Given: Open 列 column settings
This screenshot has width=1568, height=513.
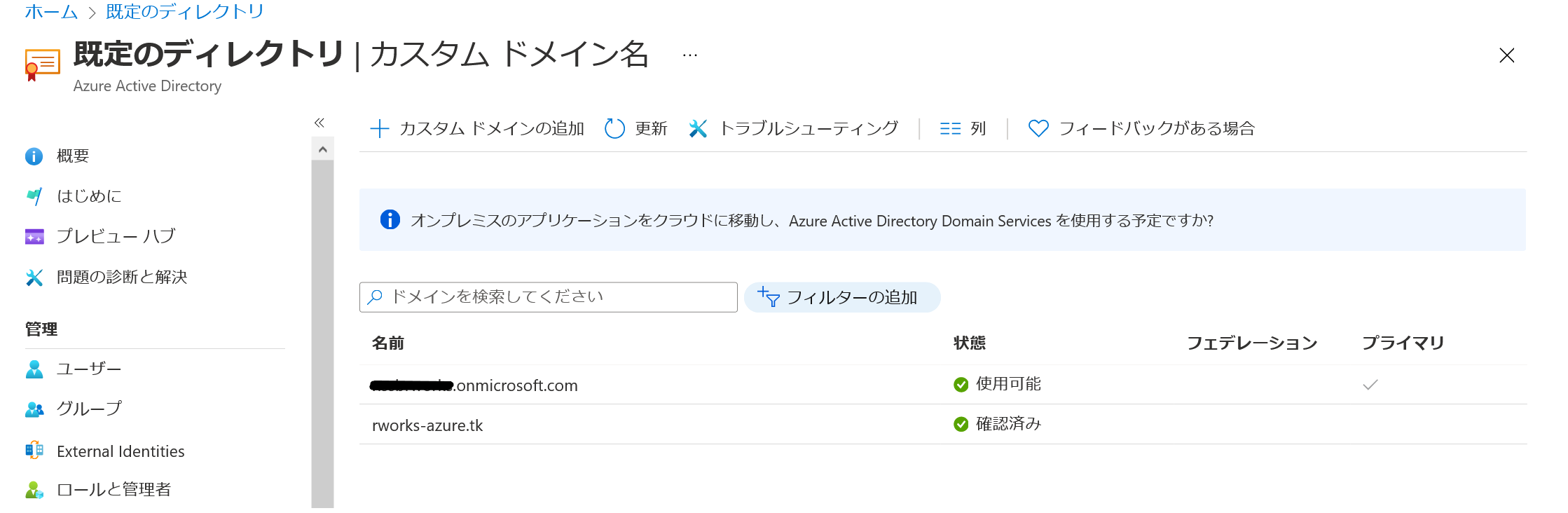Looking at the screenshot, I should point(963,128).
